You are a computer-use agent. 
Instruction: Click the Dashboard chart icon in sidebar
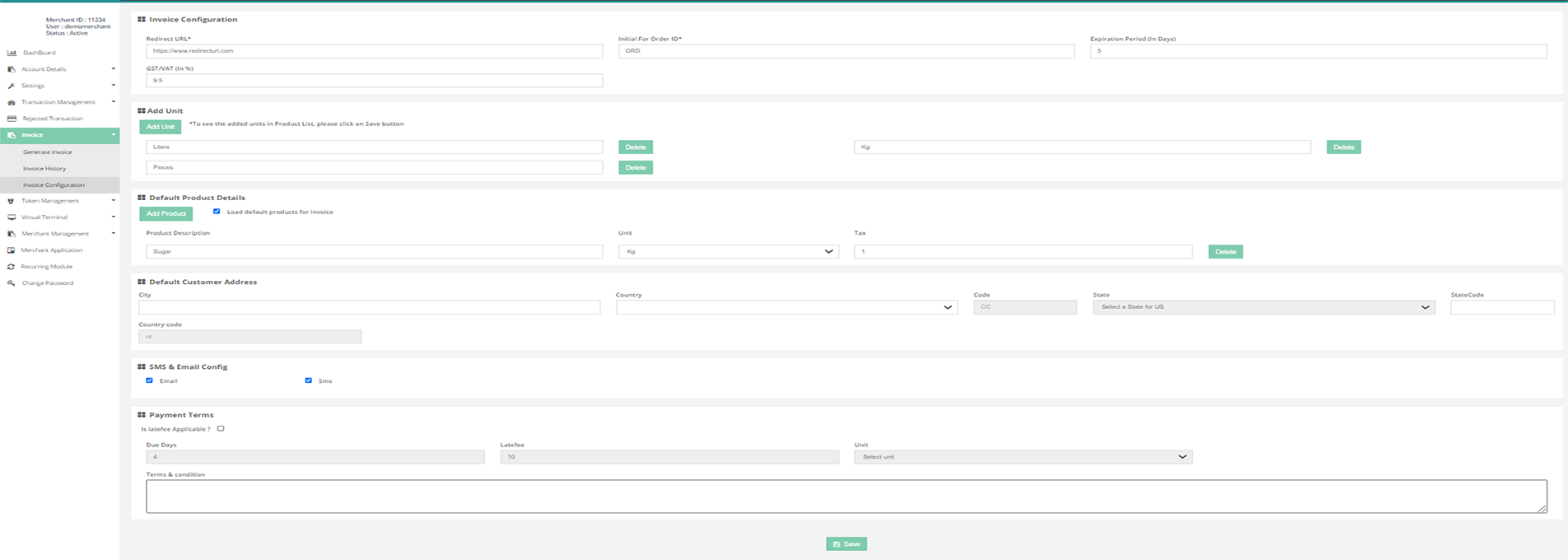[x=12, y=53]
